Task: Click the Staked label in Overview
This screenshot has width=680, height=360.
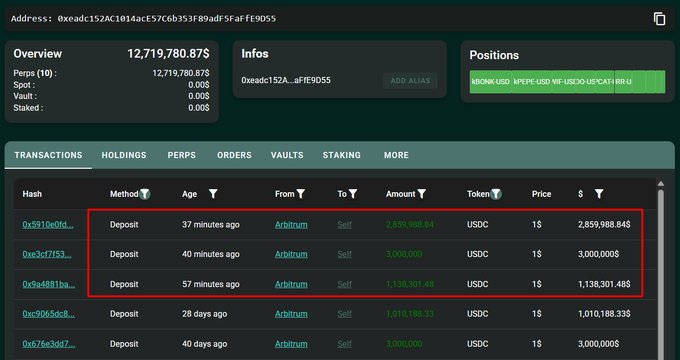Action: pos(28,108)
